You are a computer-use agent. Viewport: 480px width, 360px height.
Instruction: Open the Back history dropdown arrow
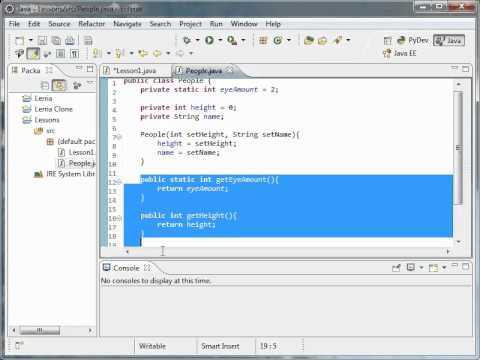coord(168,53)
